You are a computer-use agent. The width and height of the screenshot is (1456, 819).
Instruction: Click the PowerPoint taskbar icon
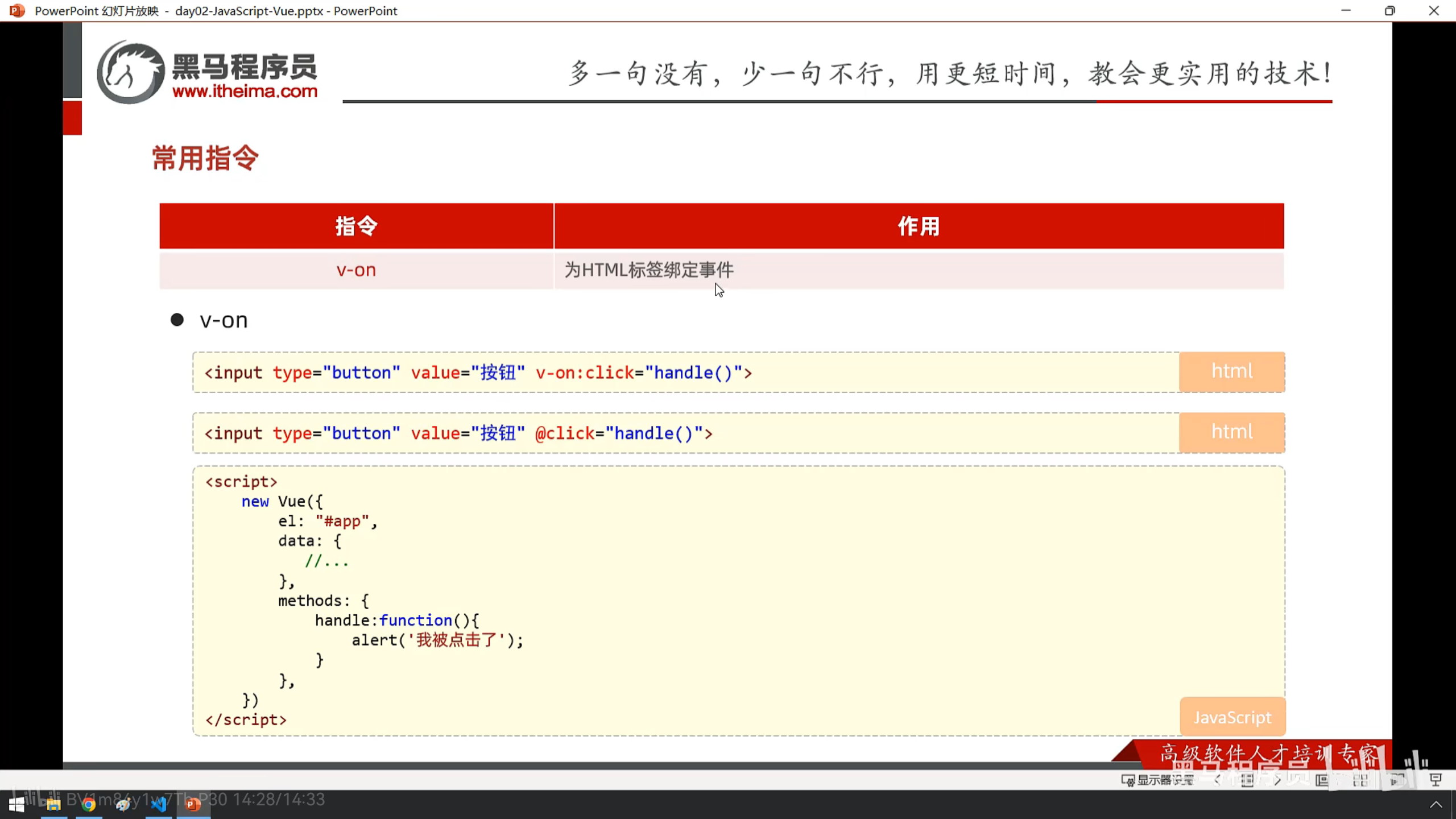pos(193,804)
